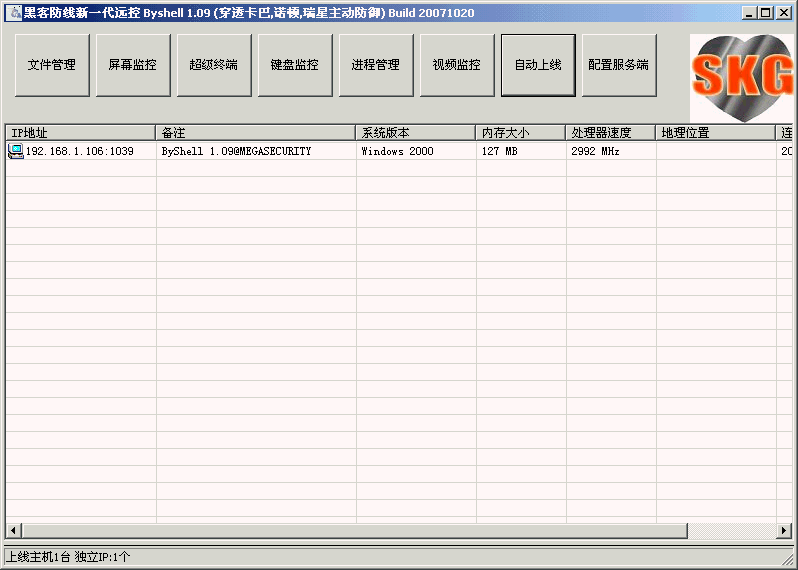Select the 键盘监控 button
798x570 pixels.
[295, 65]
